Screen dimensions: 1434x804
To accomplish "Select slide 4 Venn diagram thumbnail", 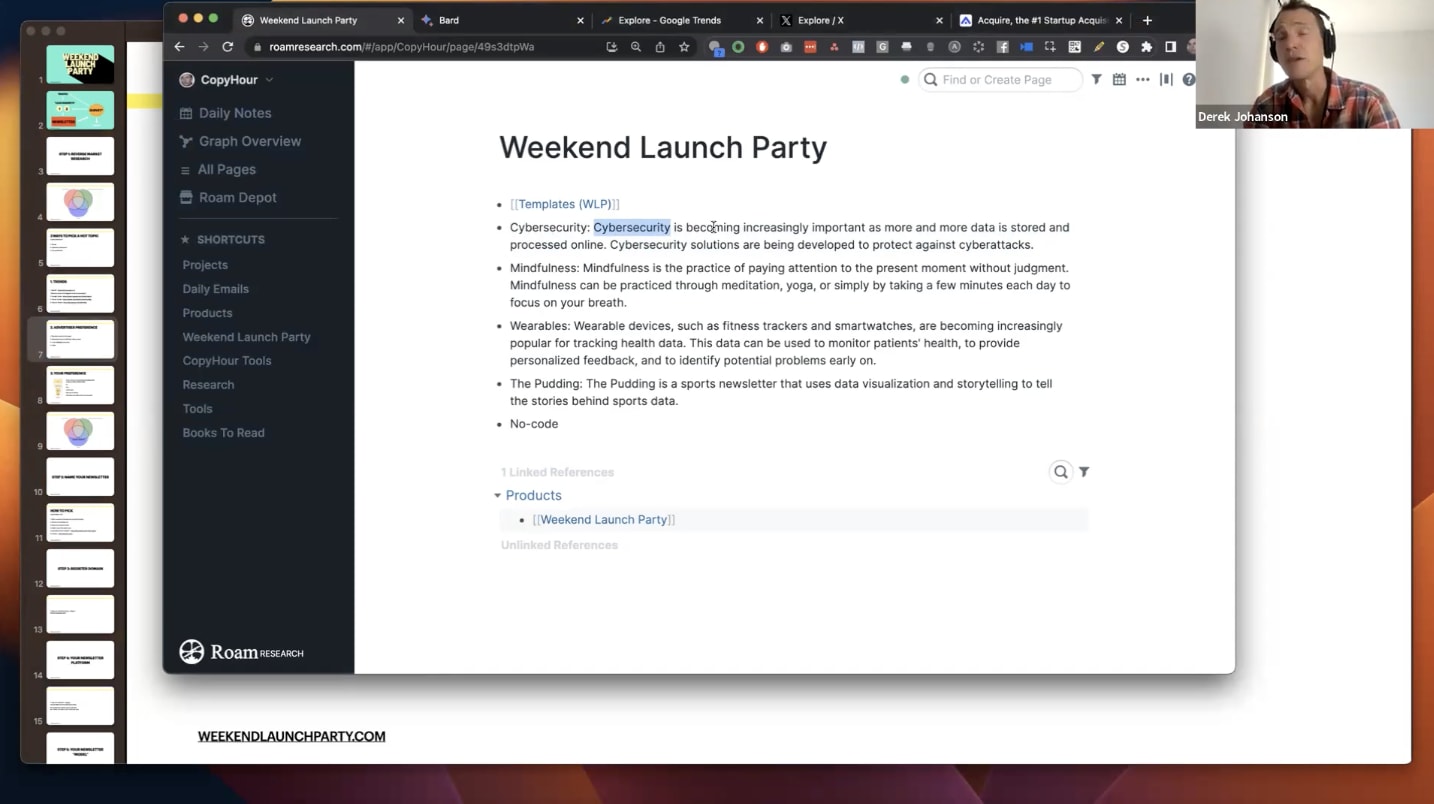I will tap(80, 202).
